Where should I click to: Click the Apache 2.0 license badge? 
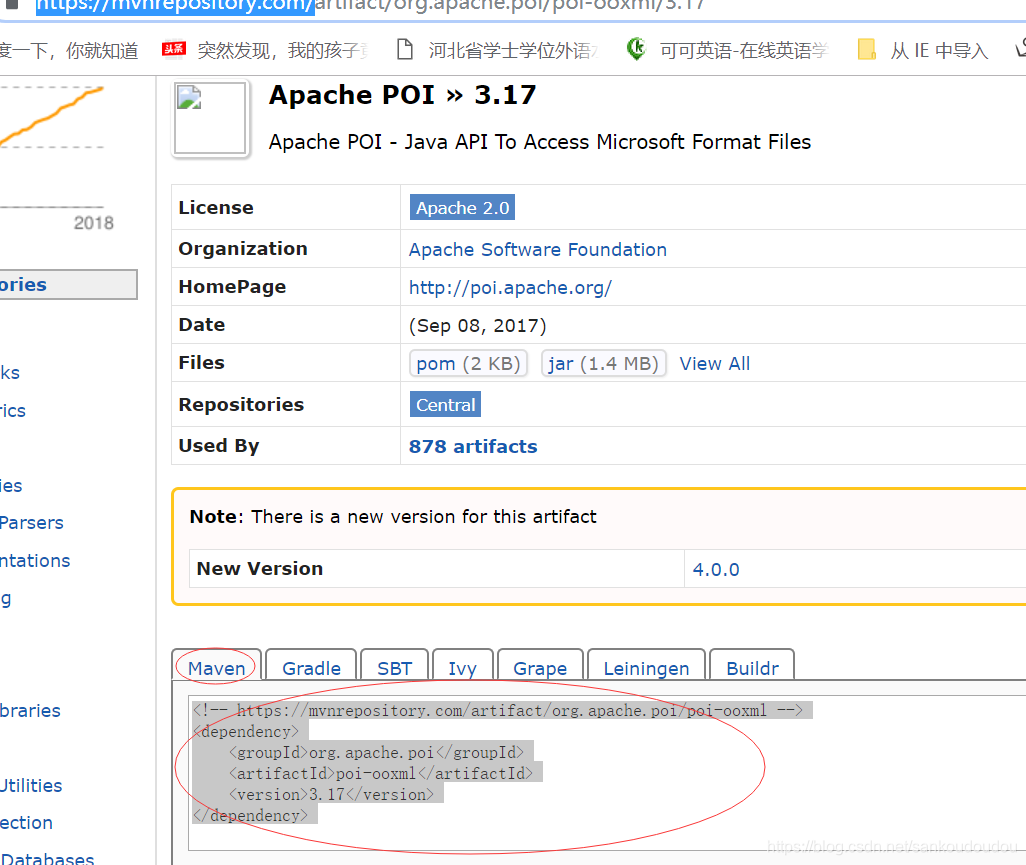point(462,207)
